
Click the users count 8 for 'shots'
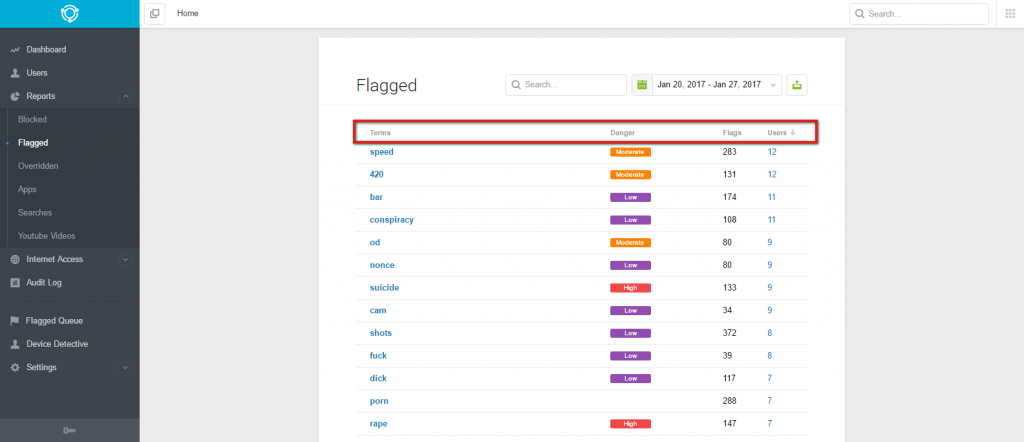(770, 333)
